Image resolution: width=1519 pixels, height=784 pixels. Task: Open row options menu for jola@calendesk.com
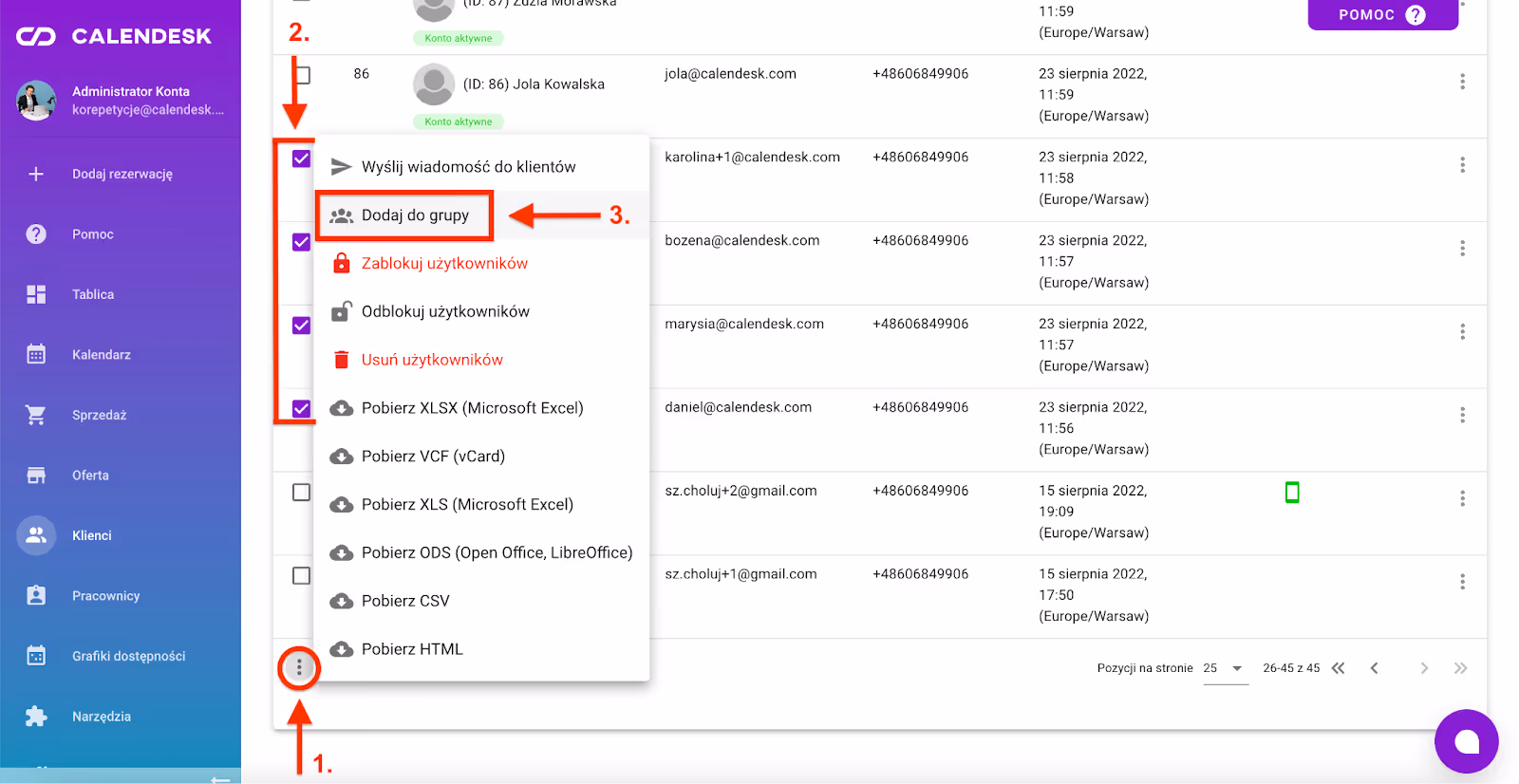(x=1462, y=82)
